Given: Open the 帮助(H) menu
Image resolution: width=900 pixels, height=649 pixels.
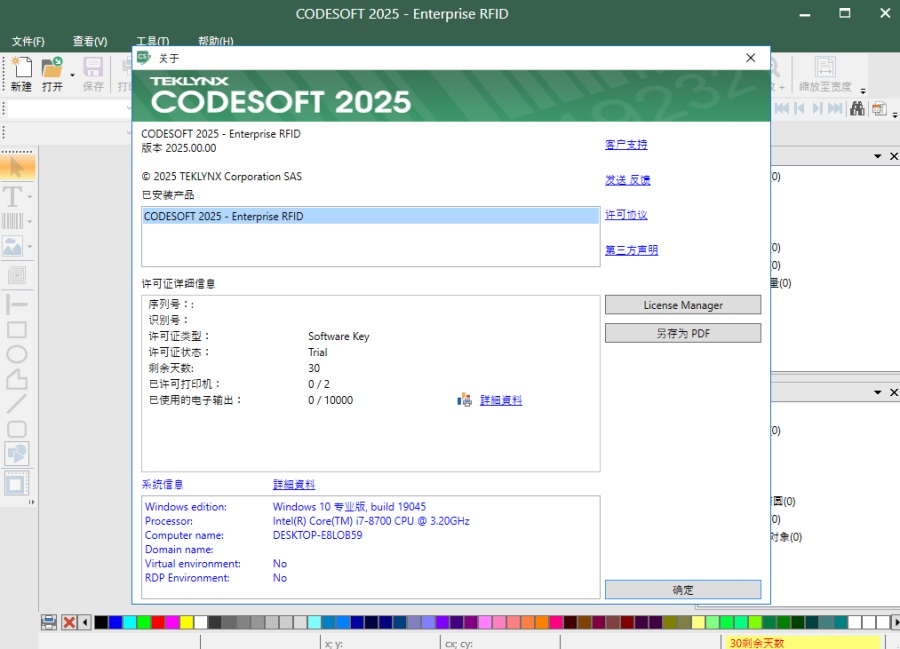Looking at the screenshot, I should (216, 41).
